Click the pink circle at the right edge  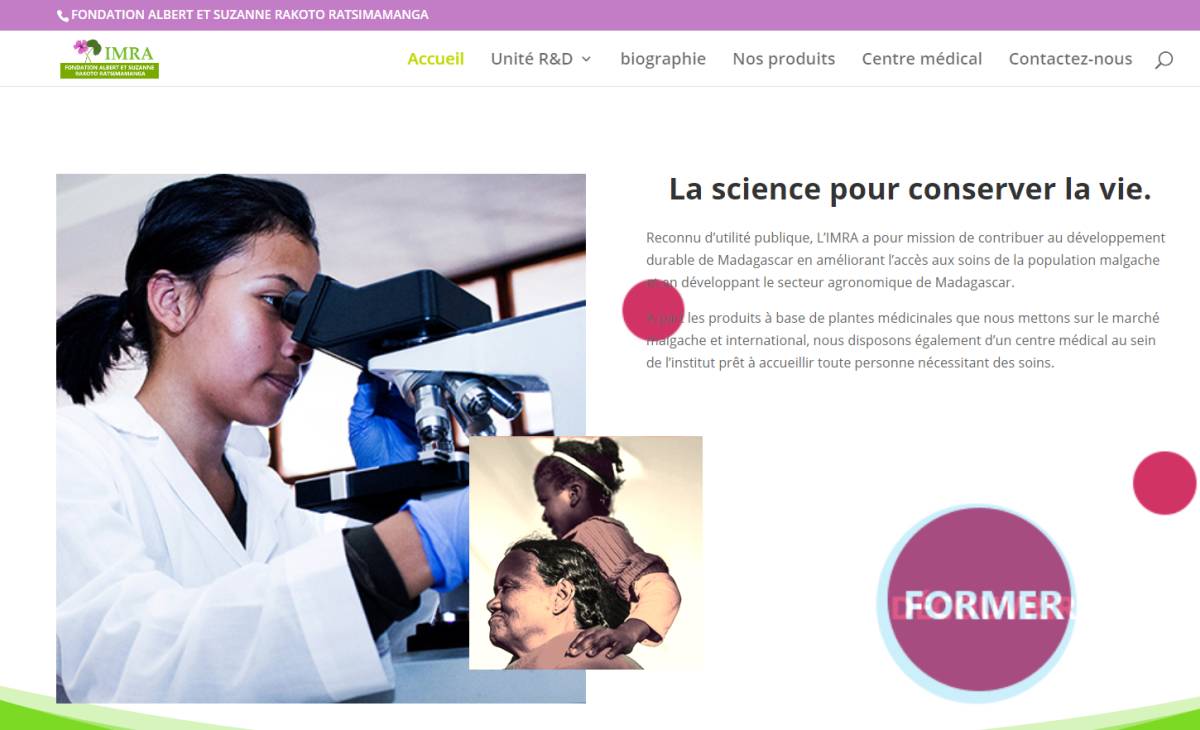click(1165, 483)
